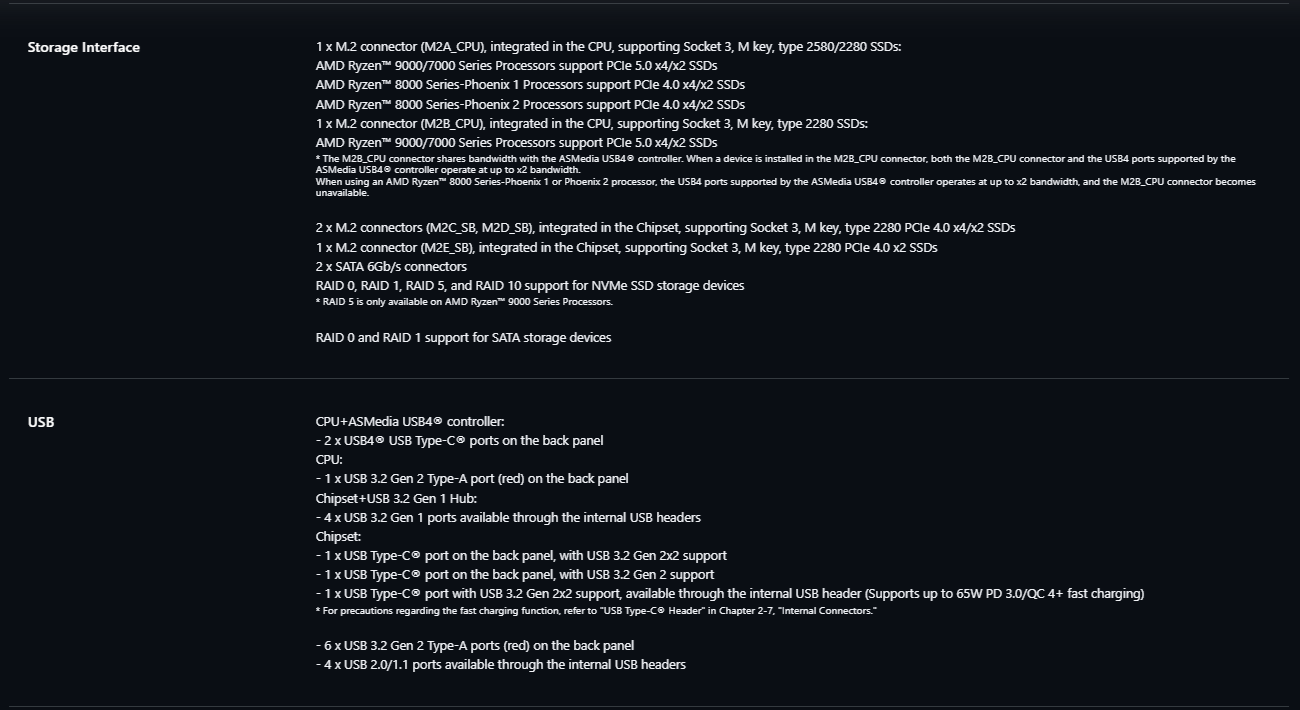Screen dimensions: 1300x710
Task: Click the CPU+ASMedia USB4 controller label
Action: click(x=410, y=422)
